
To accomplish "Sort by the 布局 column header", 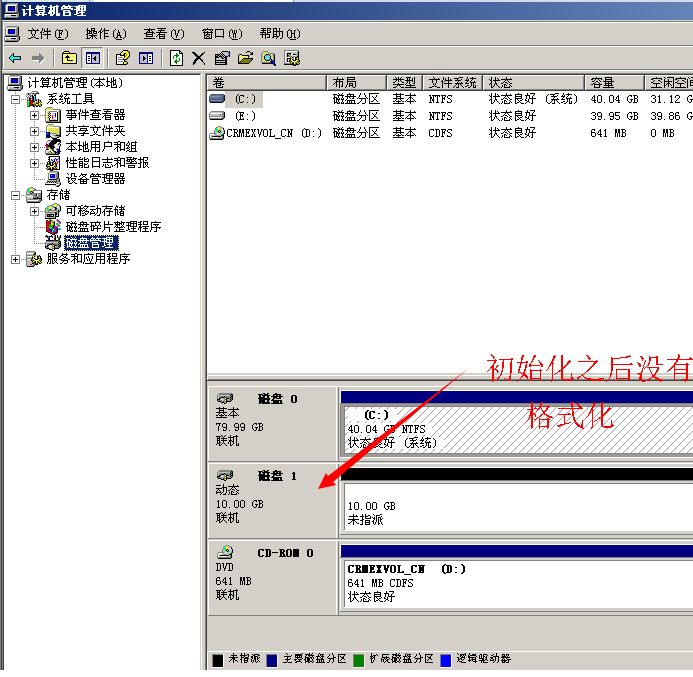I will click(356, 83).
